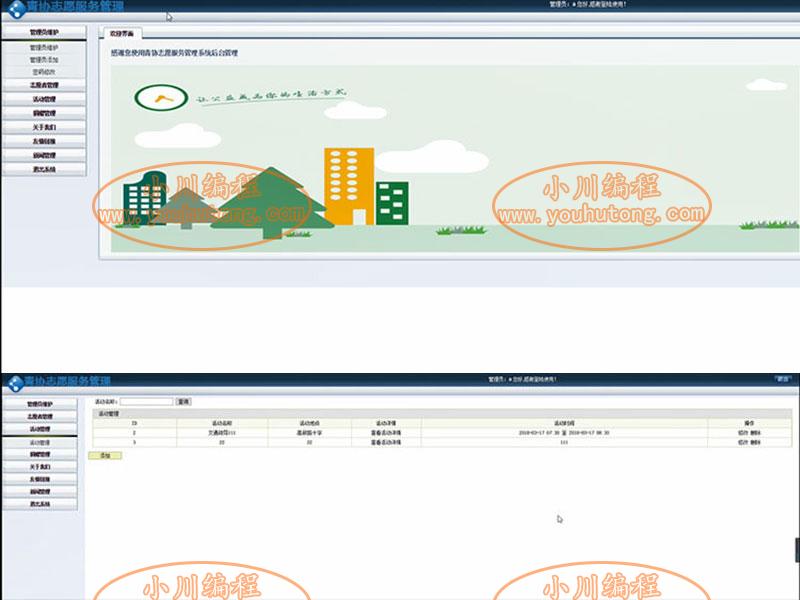The image size is (800, 600).
Task: Focus the 活动名称 search input field
Action: [146, 402]
